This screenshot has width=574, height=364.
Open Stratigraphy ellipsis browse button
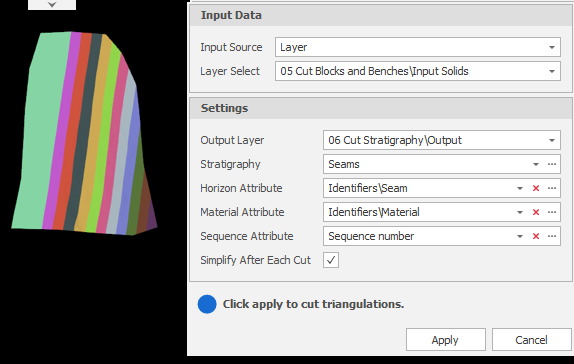[x=552, y=164]
